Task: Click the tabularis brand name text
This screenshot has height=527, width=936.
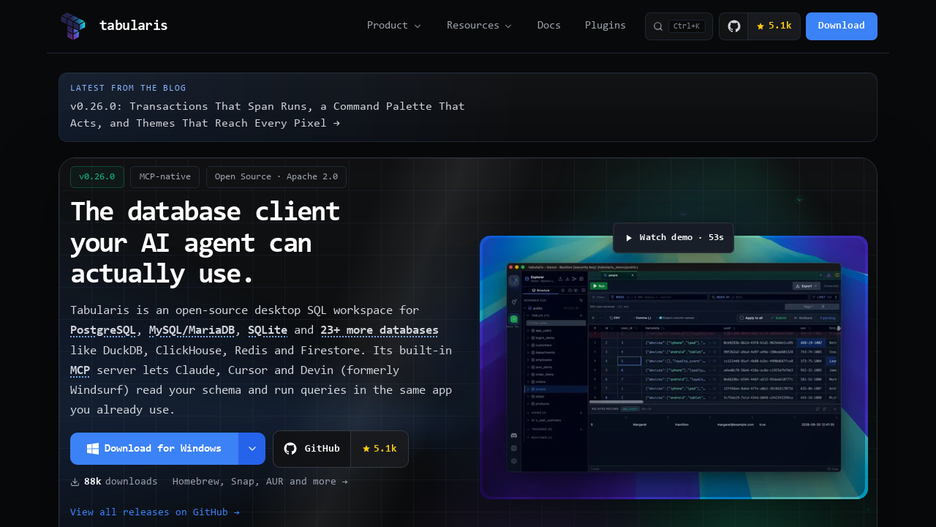Action: (x=133, y=26)
